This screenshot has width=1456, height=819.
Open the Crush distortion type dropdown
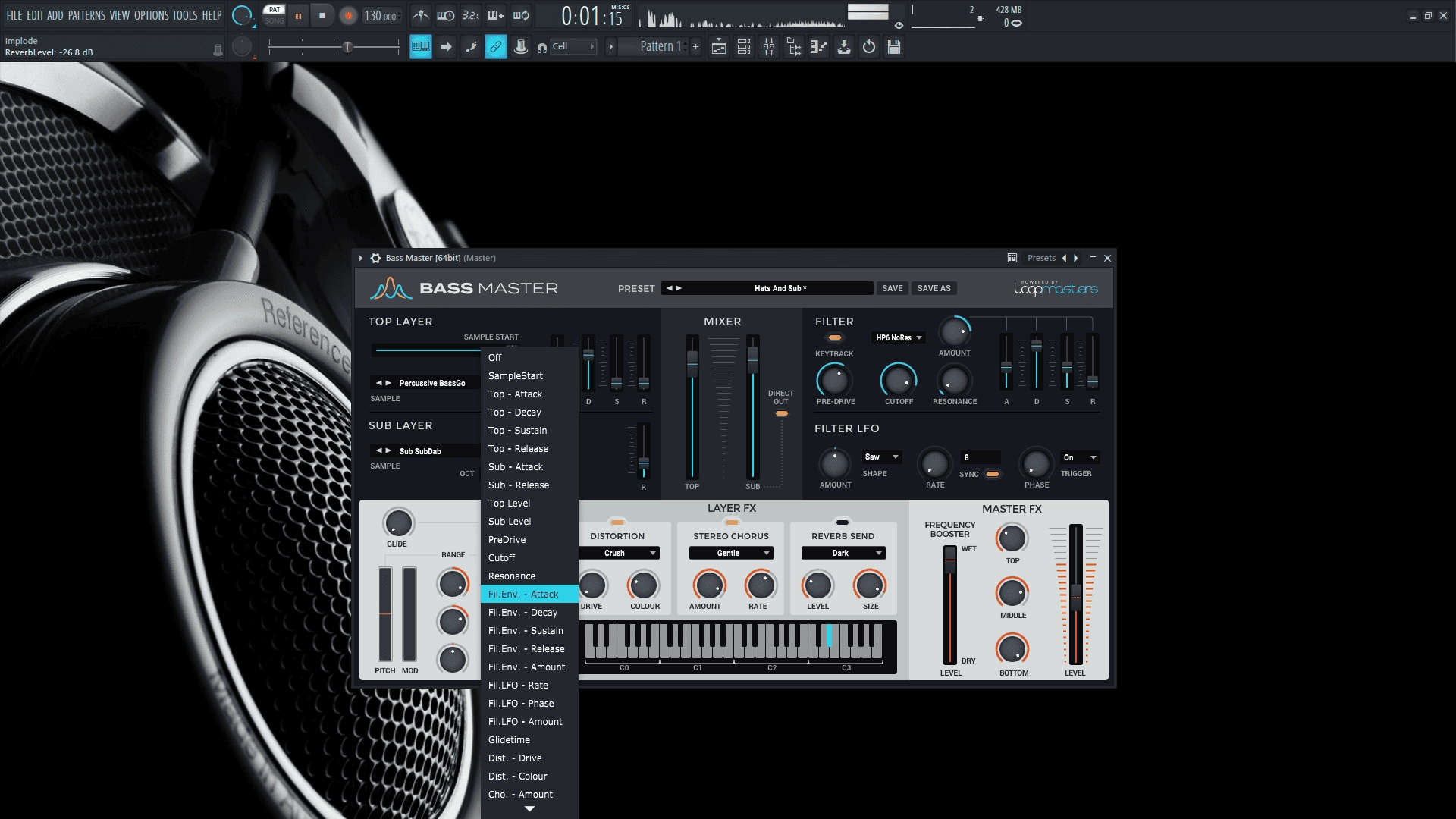click(x=619, y=554)
